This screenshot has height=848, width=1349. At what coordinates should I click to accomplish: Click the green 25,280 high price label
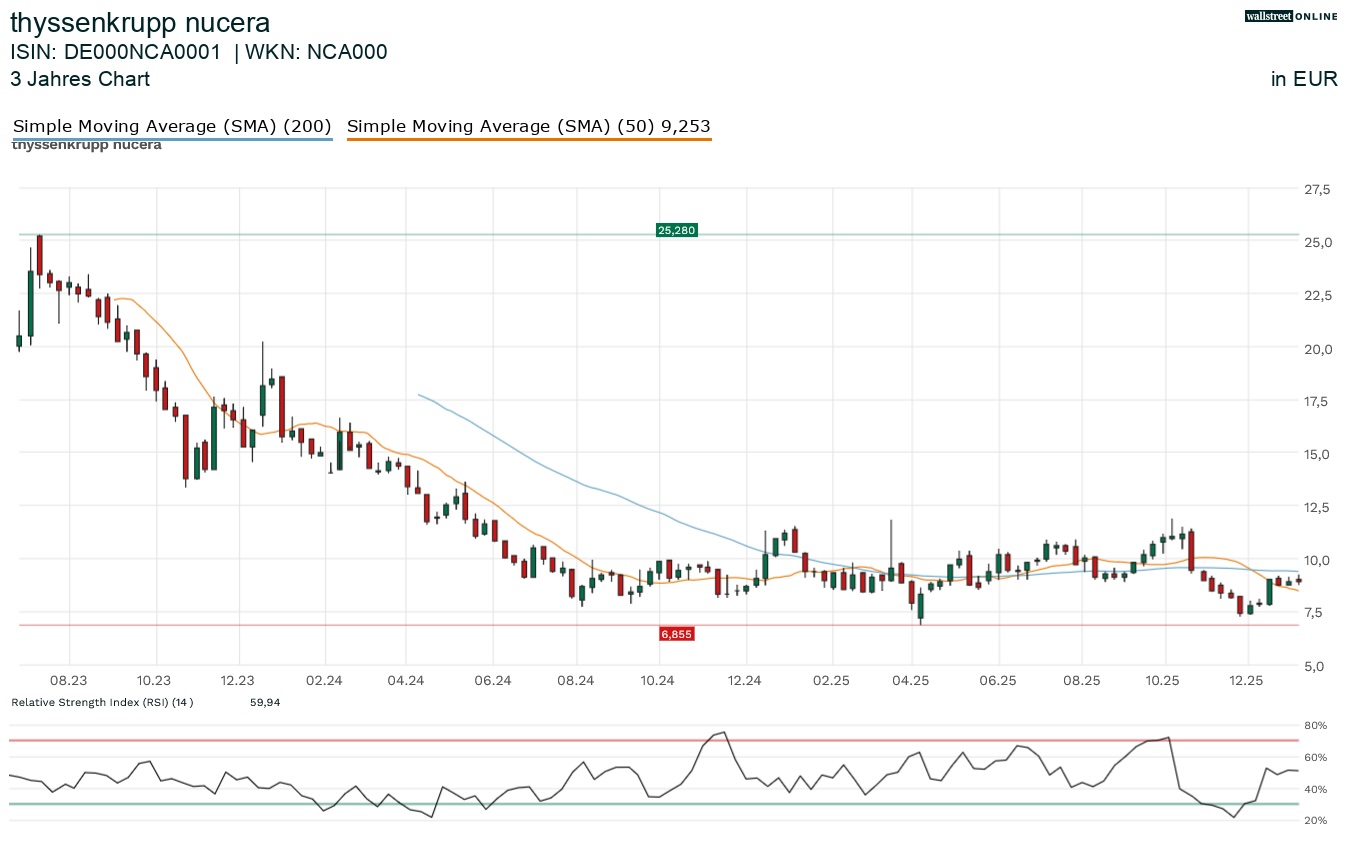point(676,230)
